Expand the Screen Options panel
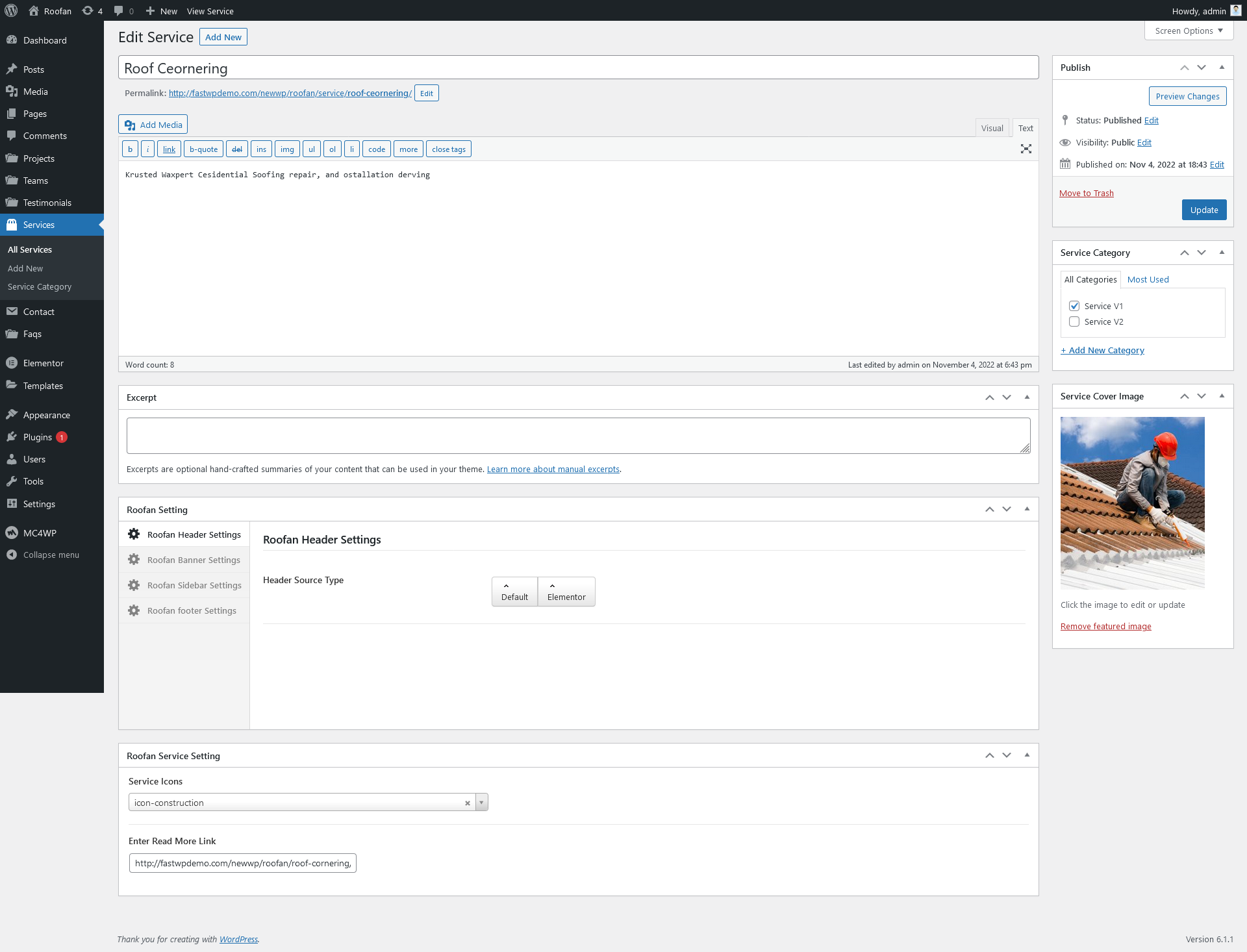 (x=1189, y=31)
